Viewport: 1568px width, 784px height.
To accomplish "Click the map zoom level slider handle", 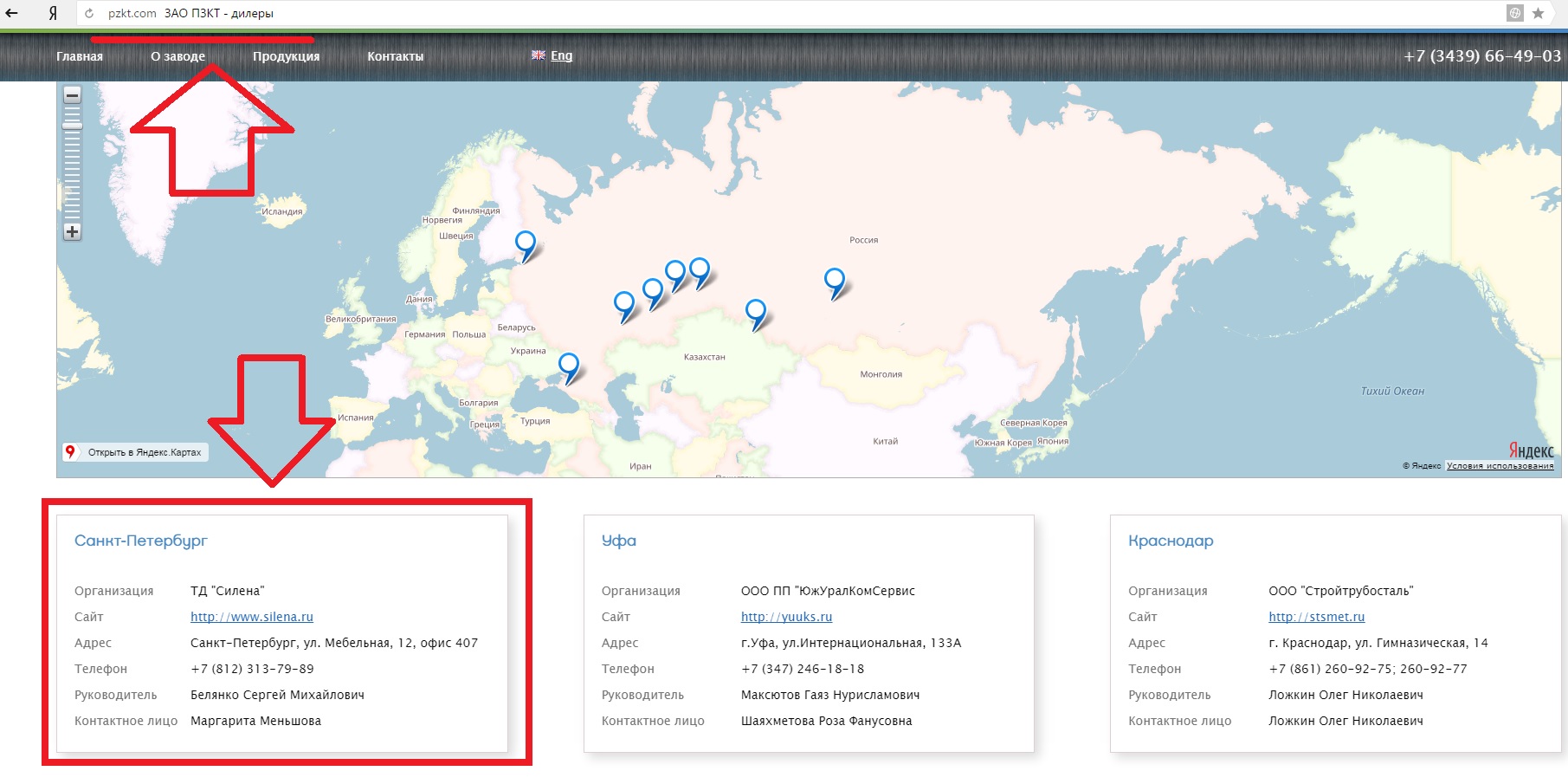I will [73, 126].
